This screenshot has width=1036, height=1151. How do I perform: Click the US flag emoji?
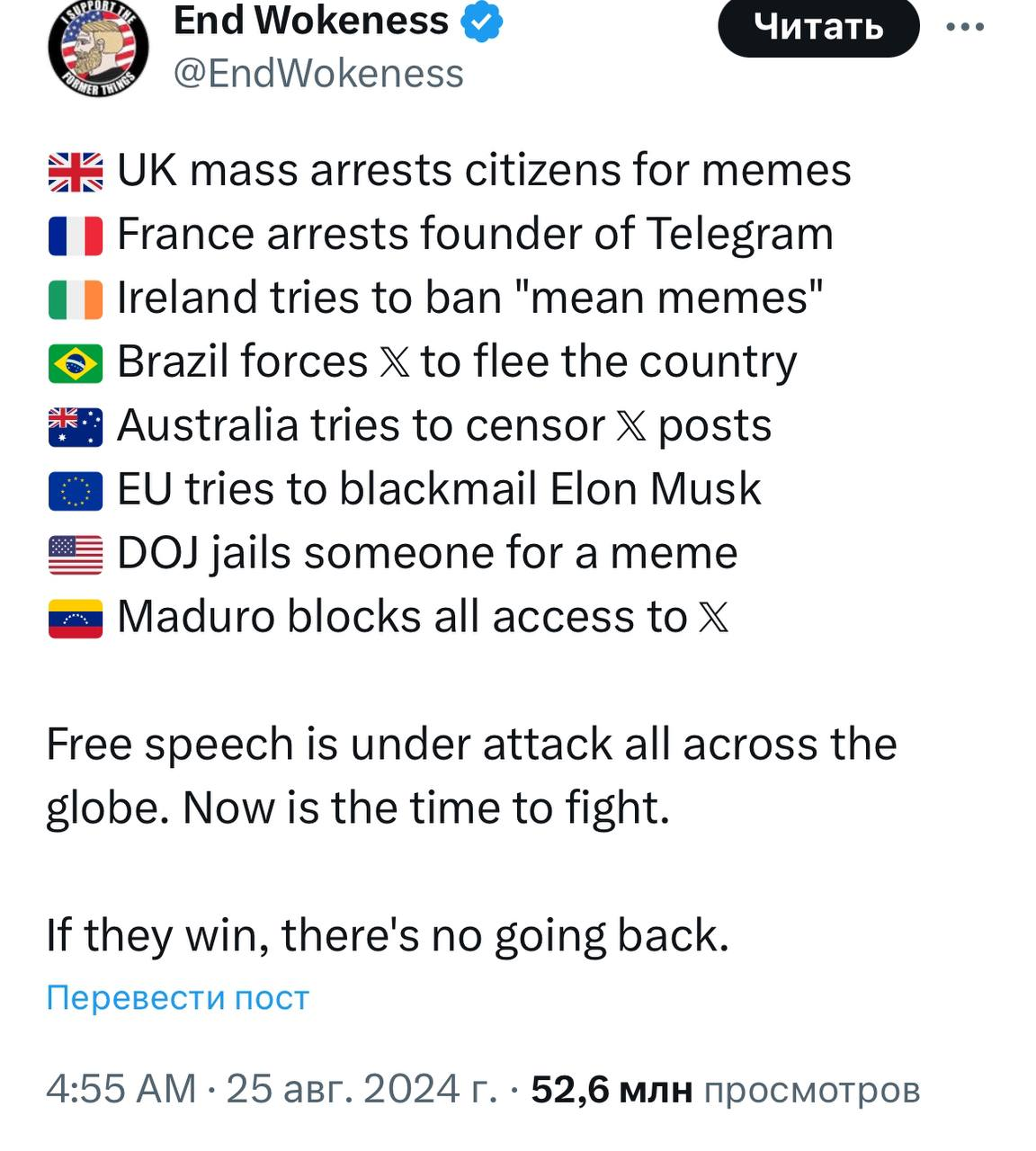pyautogui.click(x=76, y=555)
